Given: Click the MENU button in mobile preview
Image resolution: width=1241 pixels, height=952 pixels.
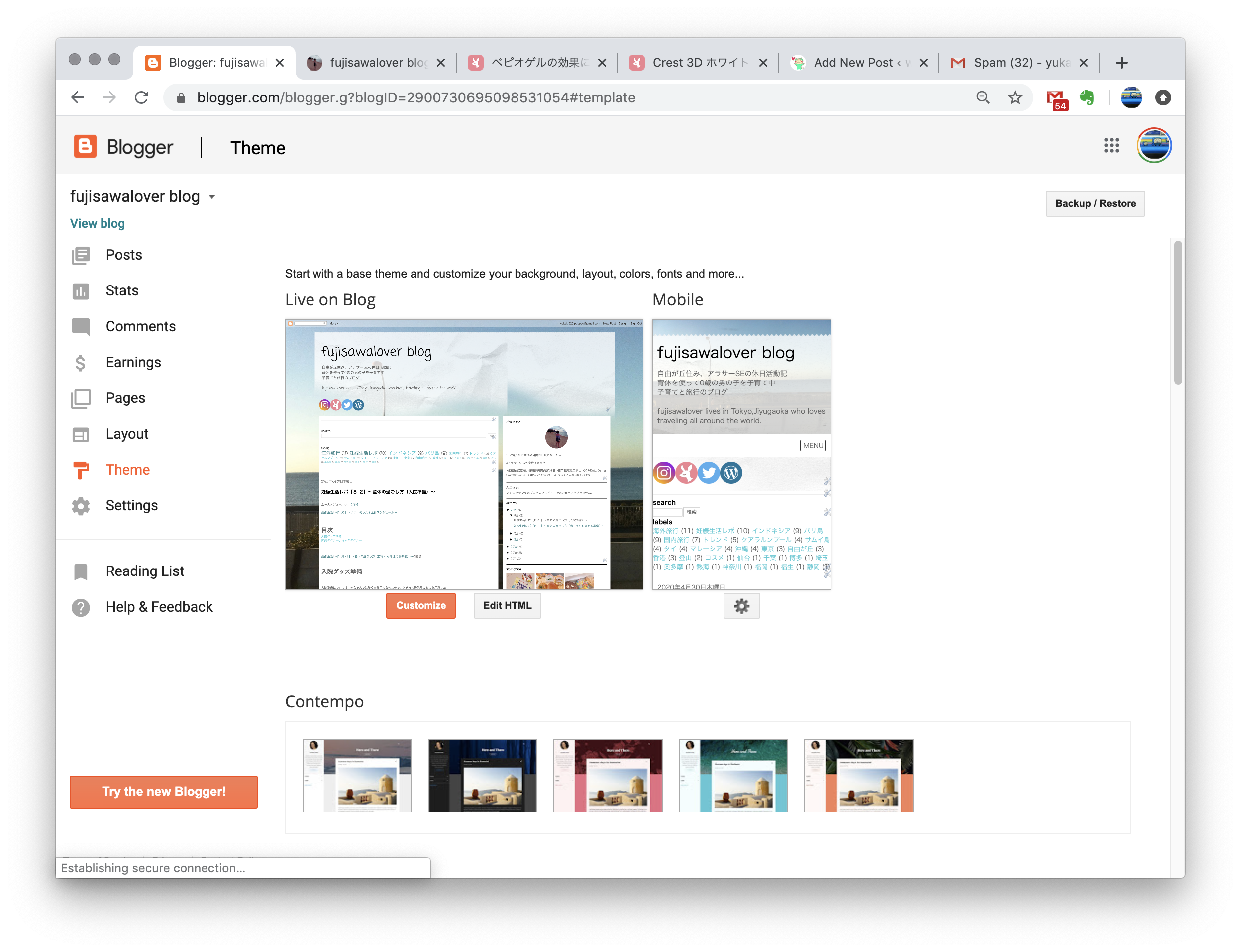Looking at the screenshot, I should pyautogui.click(x=813, y=445).
